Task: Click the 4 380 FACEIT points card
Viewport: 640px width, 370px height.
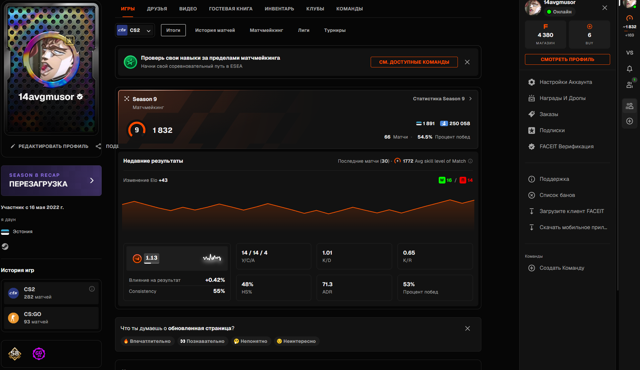Action: click(545, 35)
